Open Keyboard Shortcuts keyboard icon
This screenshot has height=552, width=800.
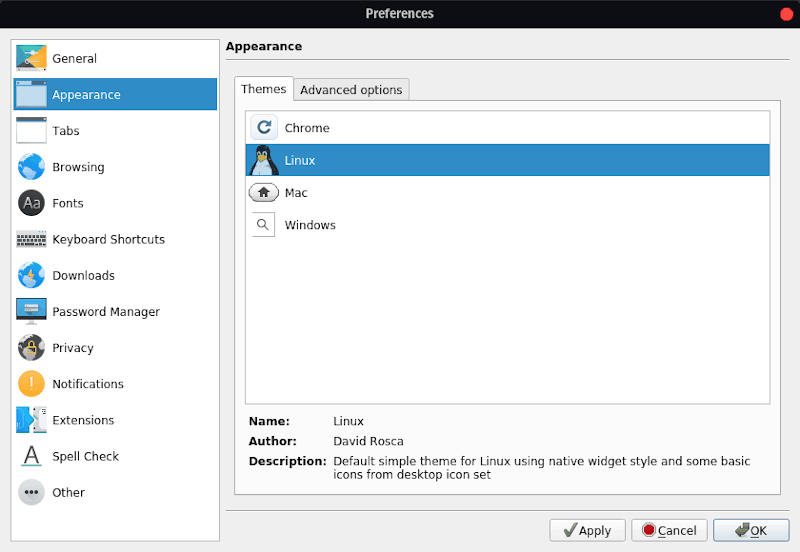pos(32,239)
